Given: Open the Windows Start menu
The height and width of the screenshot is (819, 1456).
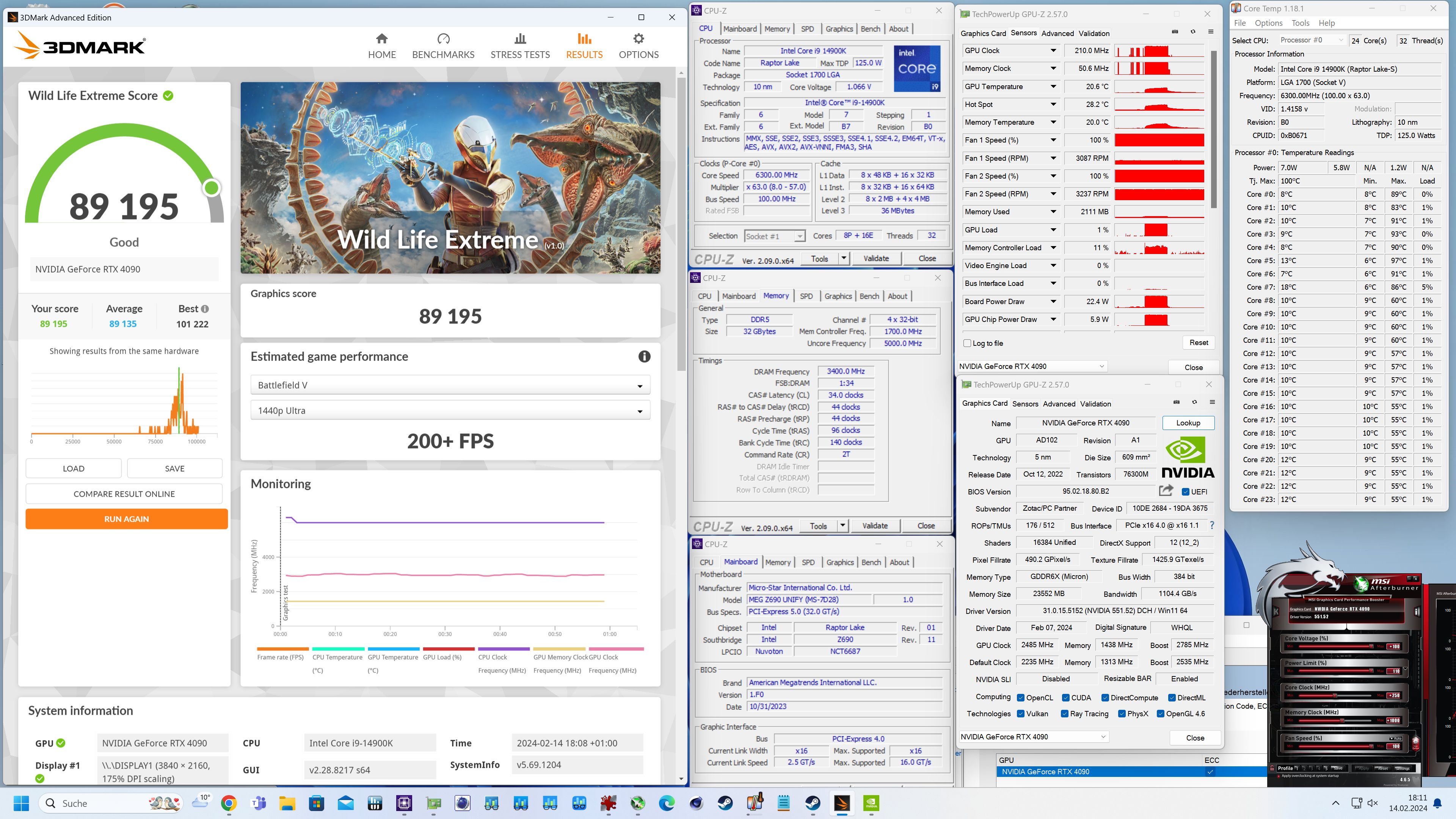Looking at the screenshot, I should coord(21,803).
